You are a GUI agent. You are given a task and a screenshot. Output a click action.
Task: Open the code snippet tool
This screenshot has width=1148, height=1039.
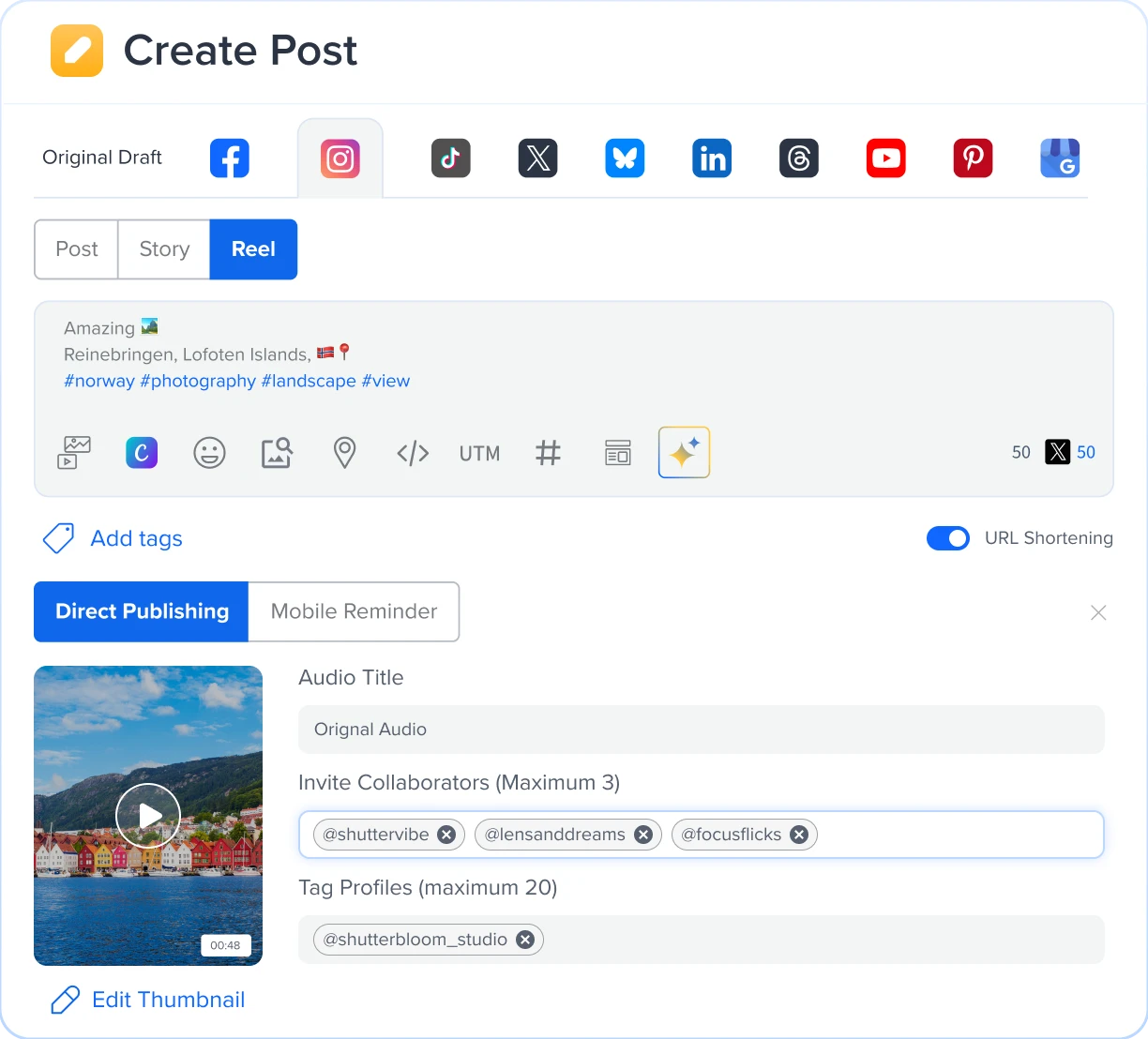413,453
